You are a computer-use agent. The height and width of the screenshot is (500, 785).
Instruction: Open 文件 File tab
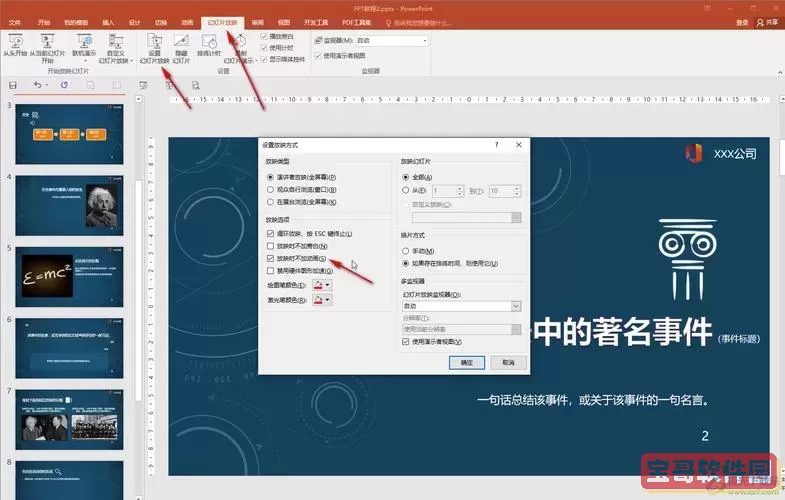15,23
